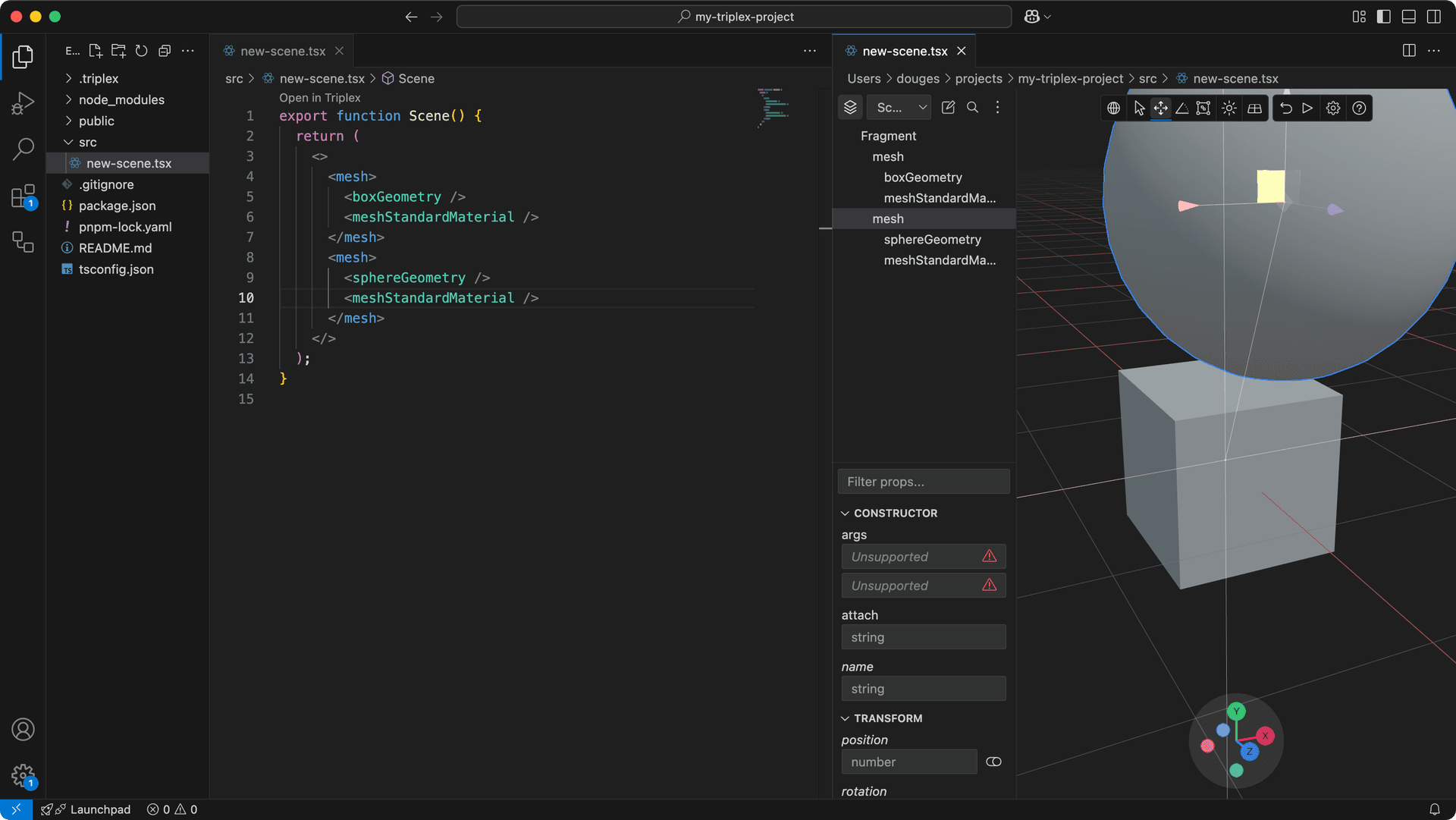
Task: Toggle the layers panel icon
Action: click(x=850, y=108)
